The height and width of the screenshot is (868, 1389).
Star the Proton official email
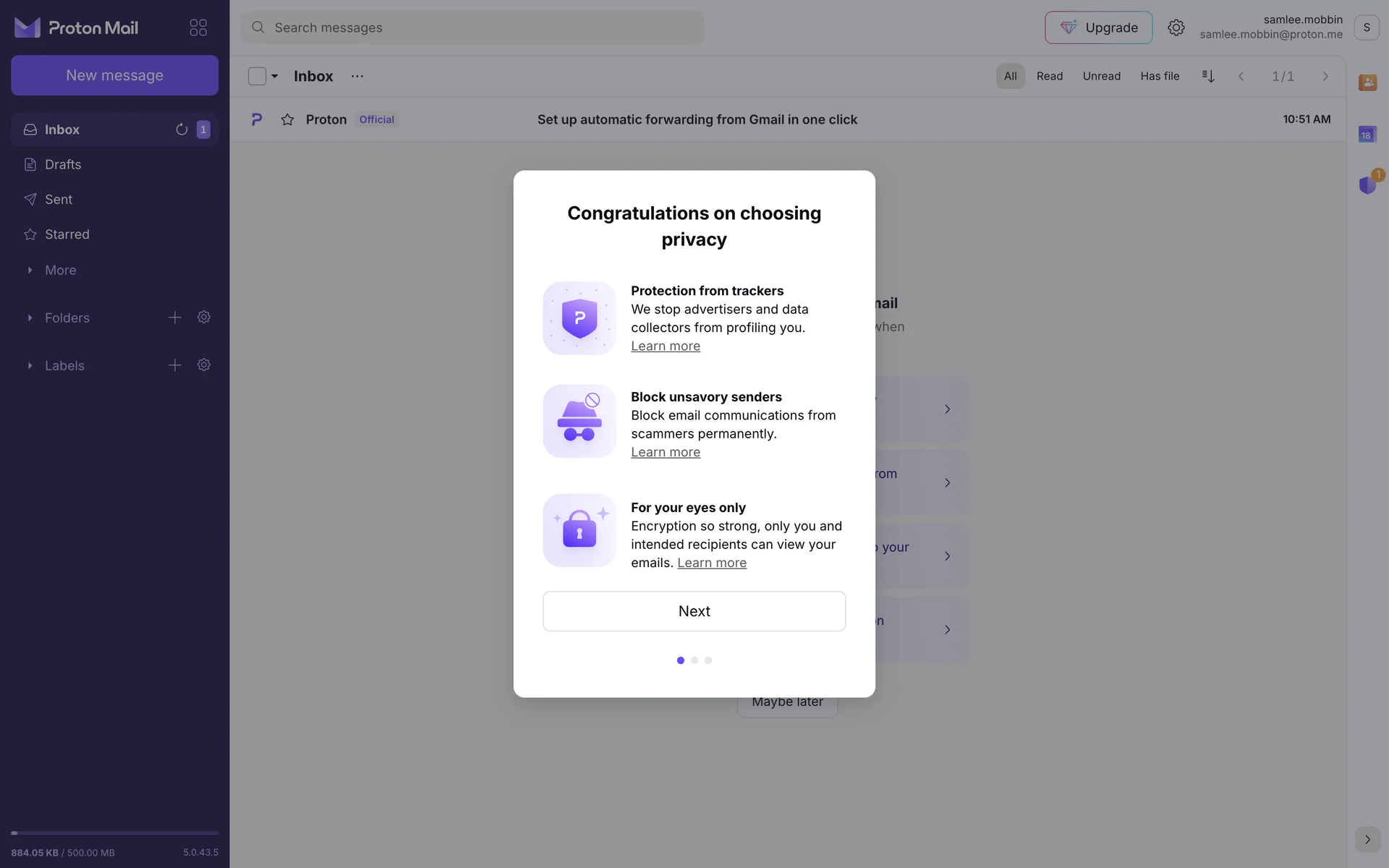click(x=287, y=119)
